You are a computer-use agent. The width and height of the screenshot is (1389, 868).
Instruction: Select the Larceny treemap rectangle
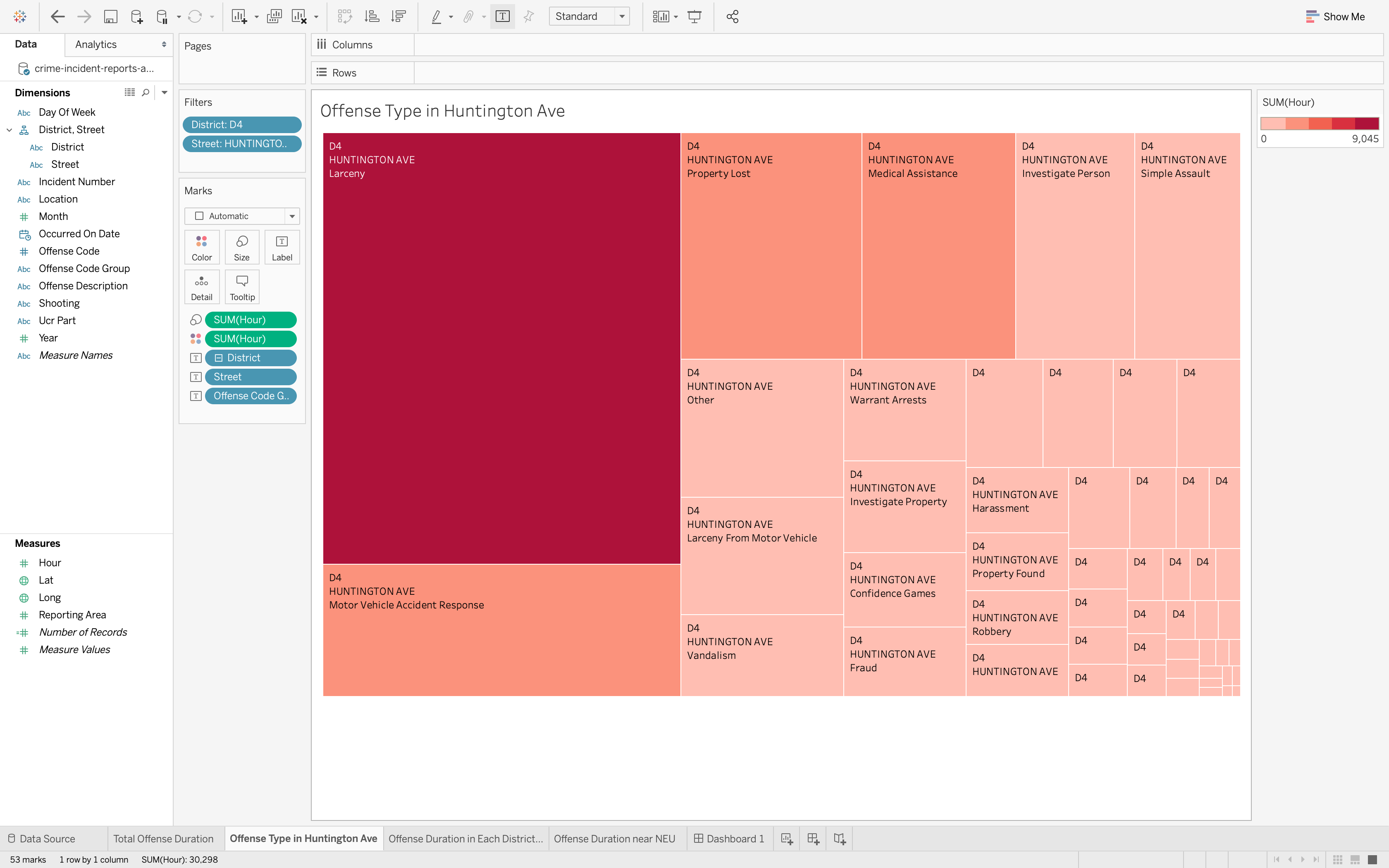click(x=501, y=348)
